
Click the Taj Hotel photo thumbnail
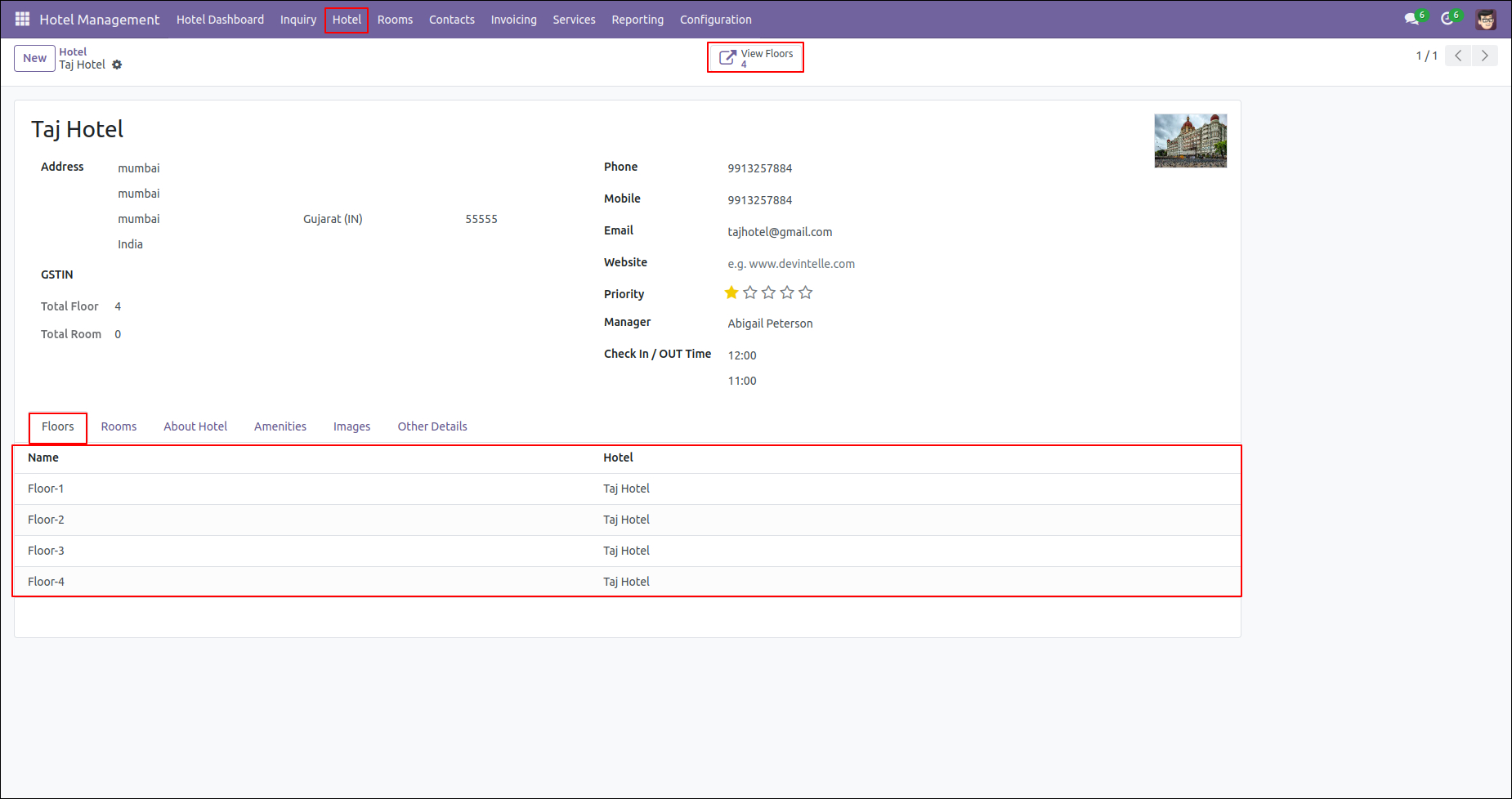point(1190,141)
